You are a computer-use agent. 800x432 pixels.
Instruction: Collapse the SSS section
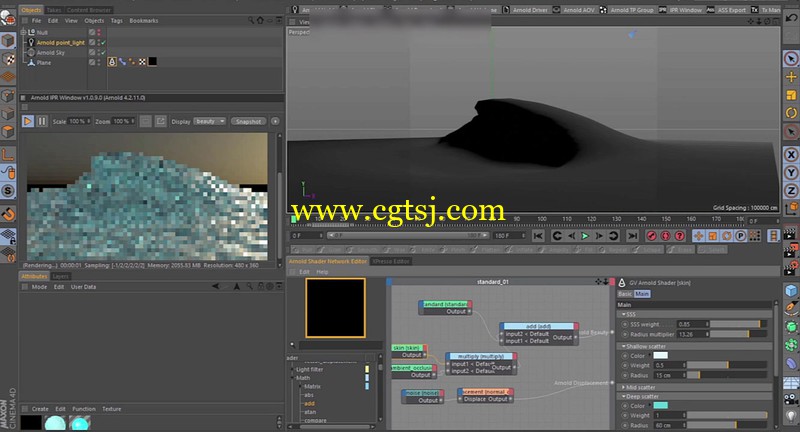[623, 314]
